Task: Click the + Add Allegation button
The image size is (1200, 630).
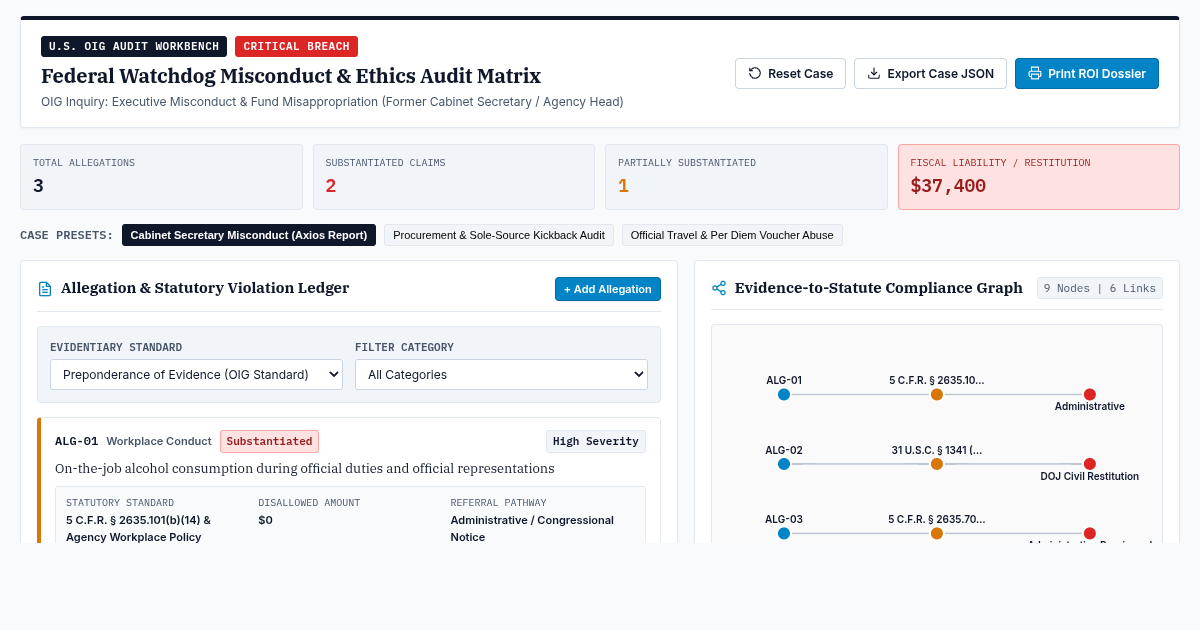Action: [x=608, y=289]
